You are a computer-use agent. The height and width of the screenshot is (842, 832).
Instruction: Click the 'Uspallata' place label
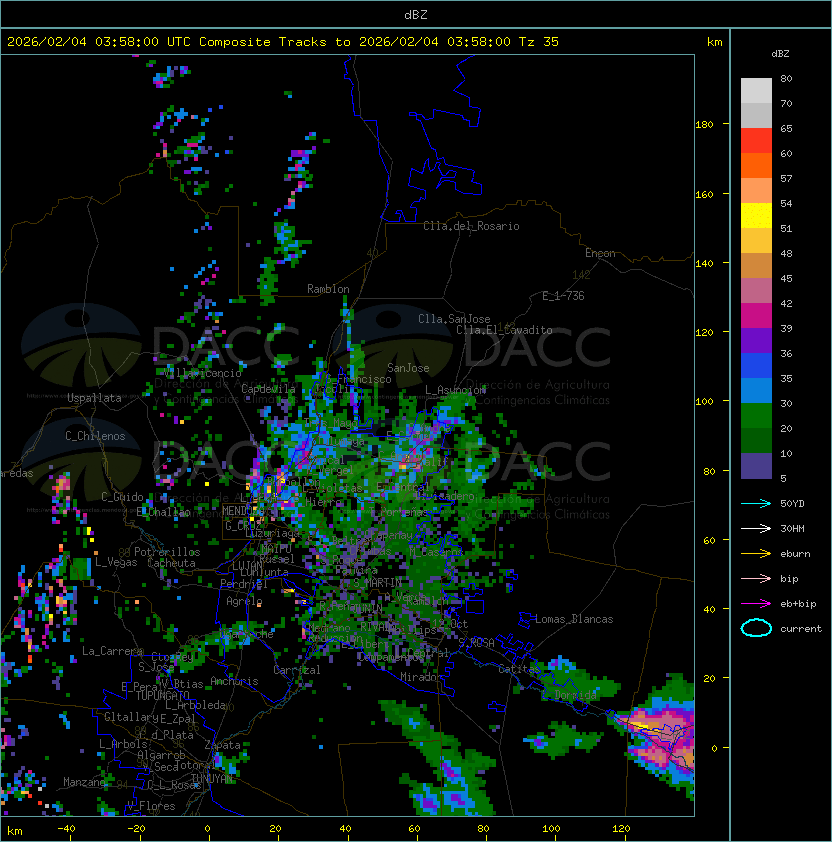[94, 398]
